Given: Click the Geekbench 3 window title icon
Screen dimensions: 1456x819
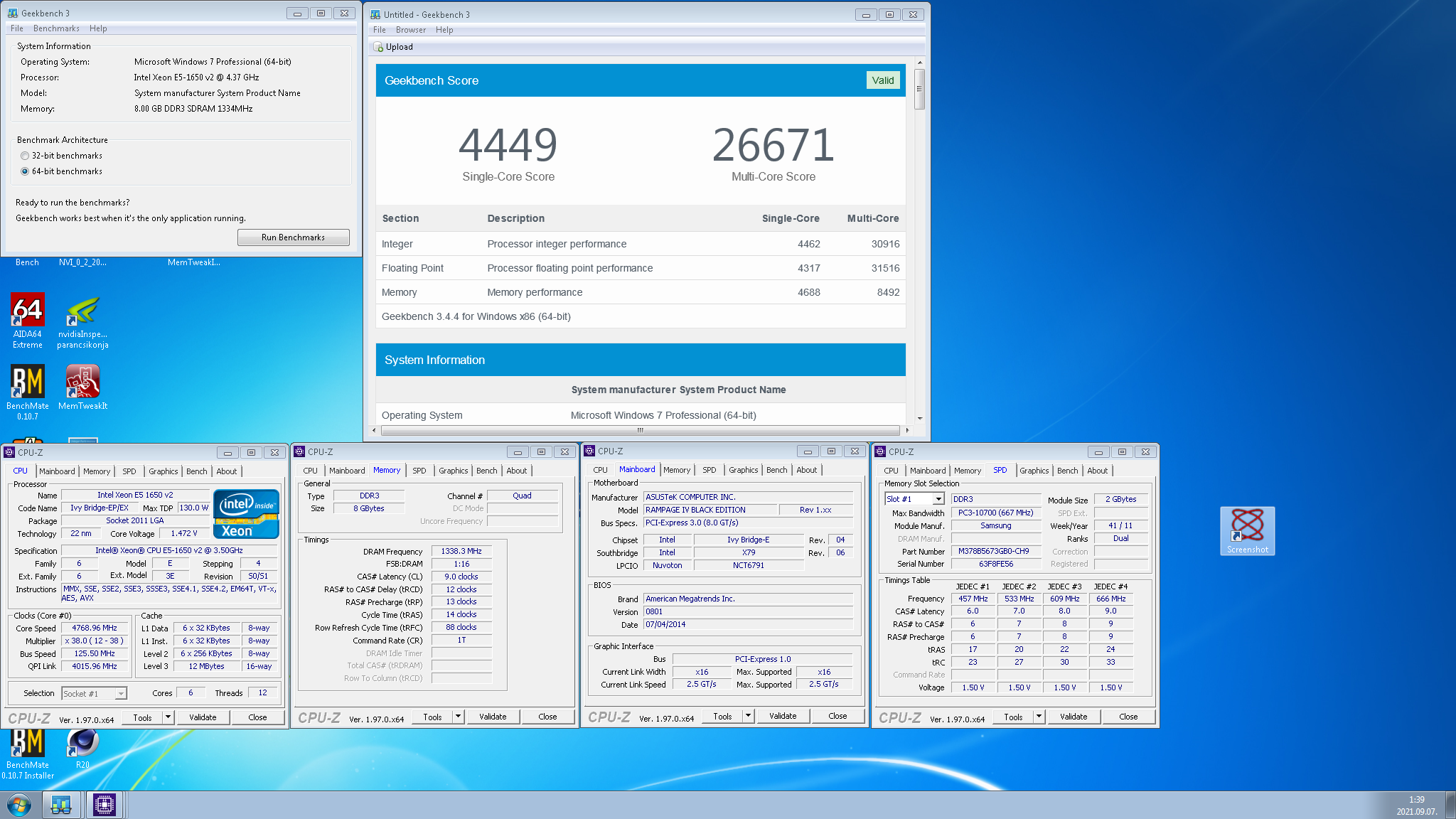Looking at the screenshot, I should 13,13.
